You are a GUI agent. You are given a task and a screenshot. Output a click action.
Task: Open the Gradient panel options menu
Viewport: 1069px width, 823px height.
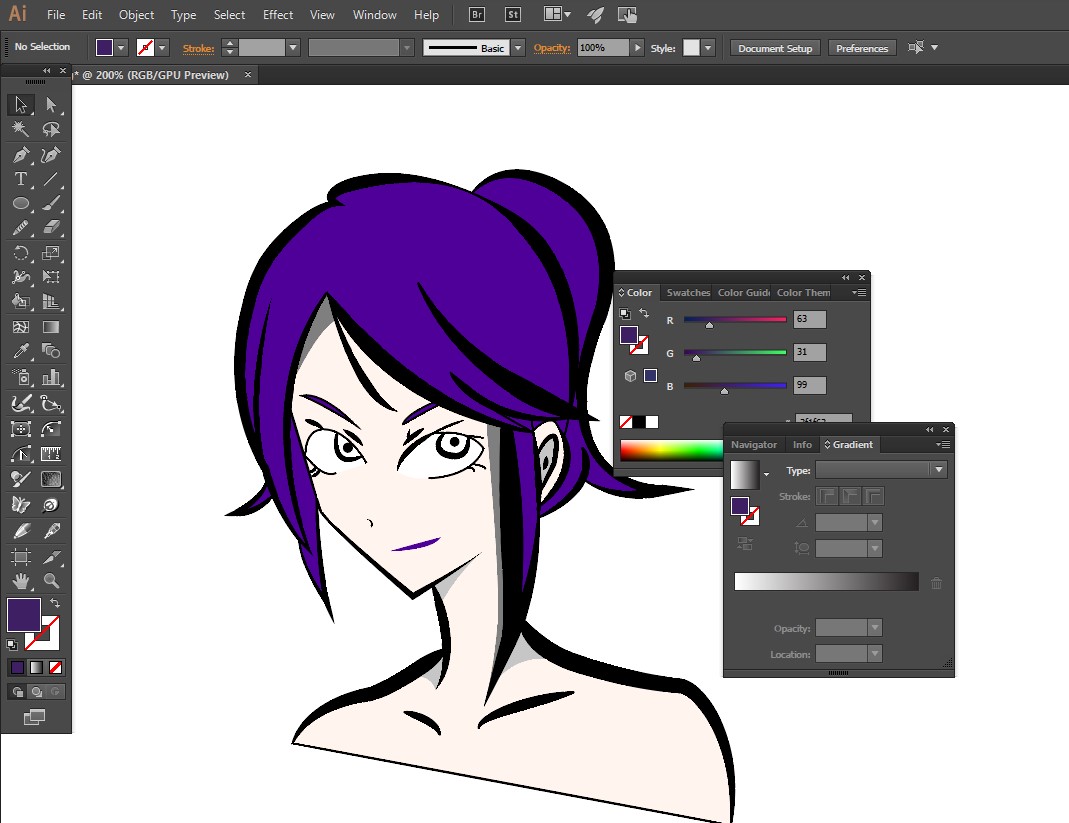(x=943, y=445)
